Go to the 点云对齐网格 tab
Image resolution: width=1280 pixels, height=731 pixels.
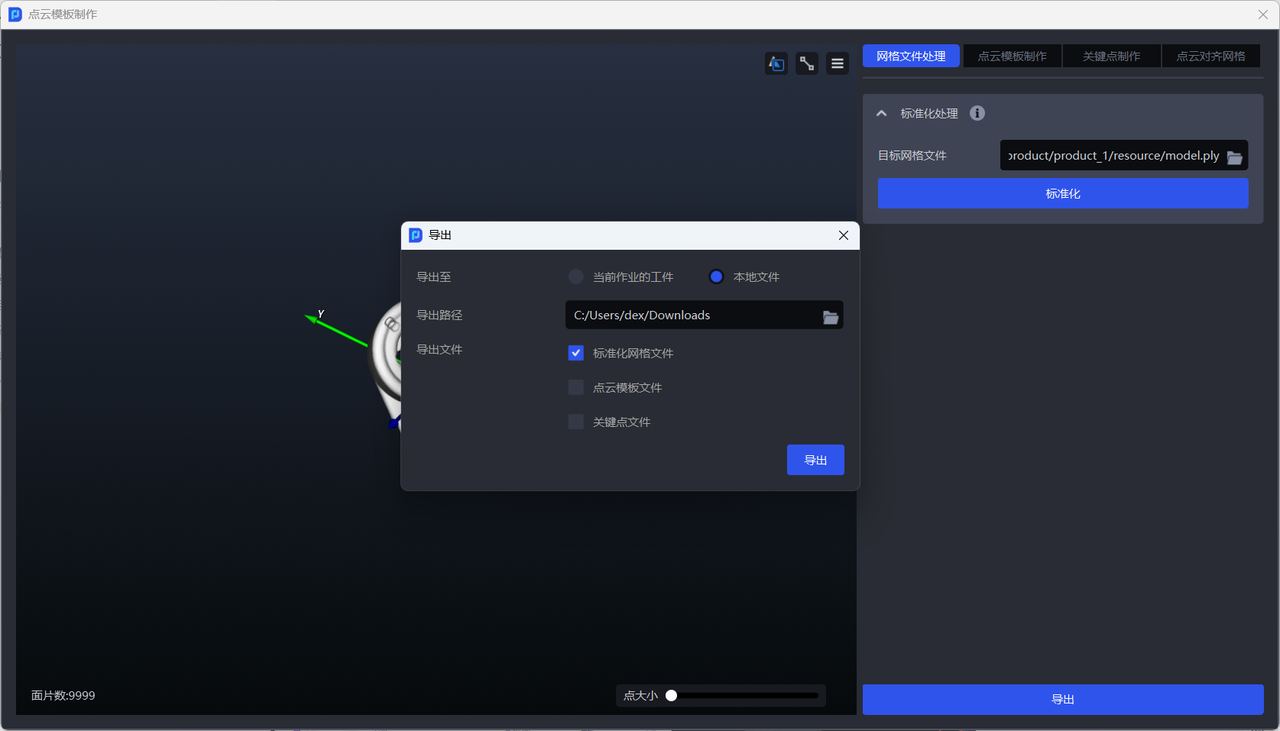tap(1210, 56)
